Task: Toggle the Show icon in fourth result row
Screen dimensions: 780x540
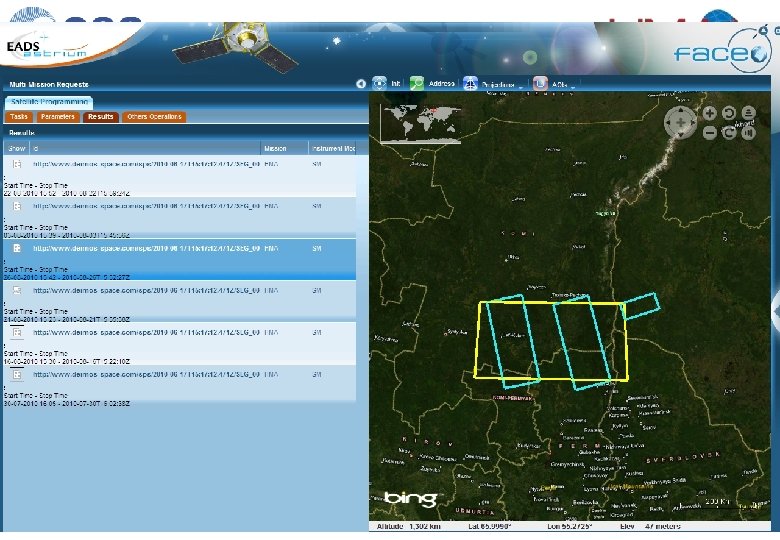Action: tap(17, 290)
